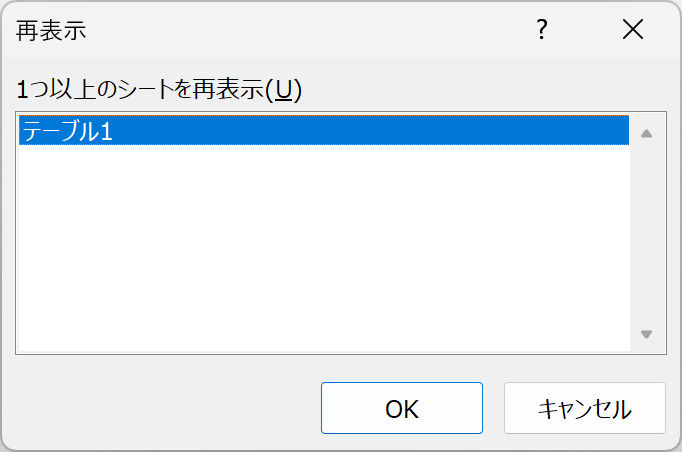The height and width of the screenshot is (452, 682).
Task: Click the 1つ以上のシートを再表示(U) label
Action: pyautogui.click(x=159, y=90)
